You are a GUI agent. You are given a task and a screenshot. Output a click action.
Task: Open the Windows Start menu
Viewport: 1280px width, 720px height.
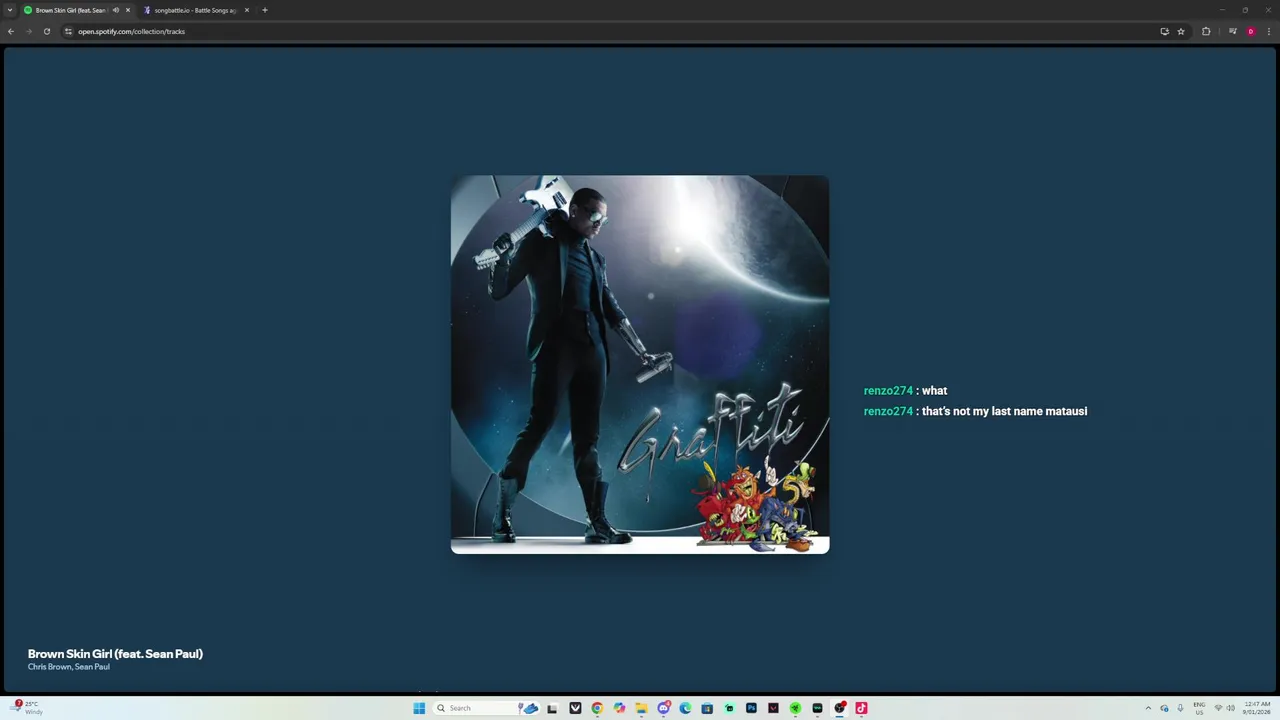[x=419, y=708]
